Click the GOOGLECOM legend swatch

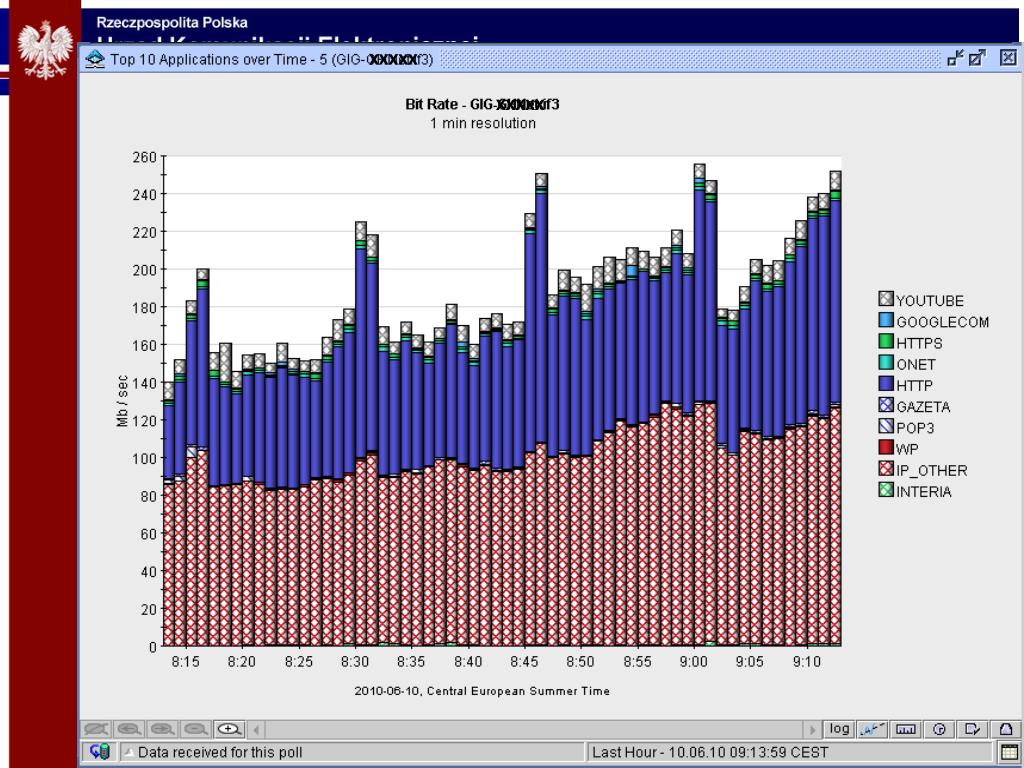tap(886, 320)
